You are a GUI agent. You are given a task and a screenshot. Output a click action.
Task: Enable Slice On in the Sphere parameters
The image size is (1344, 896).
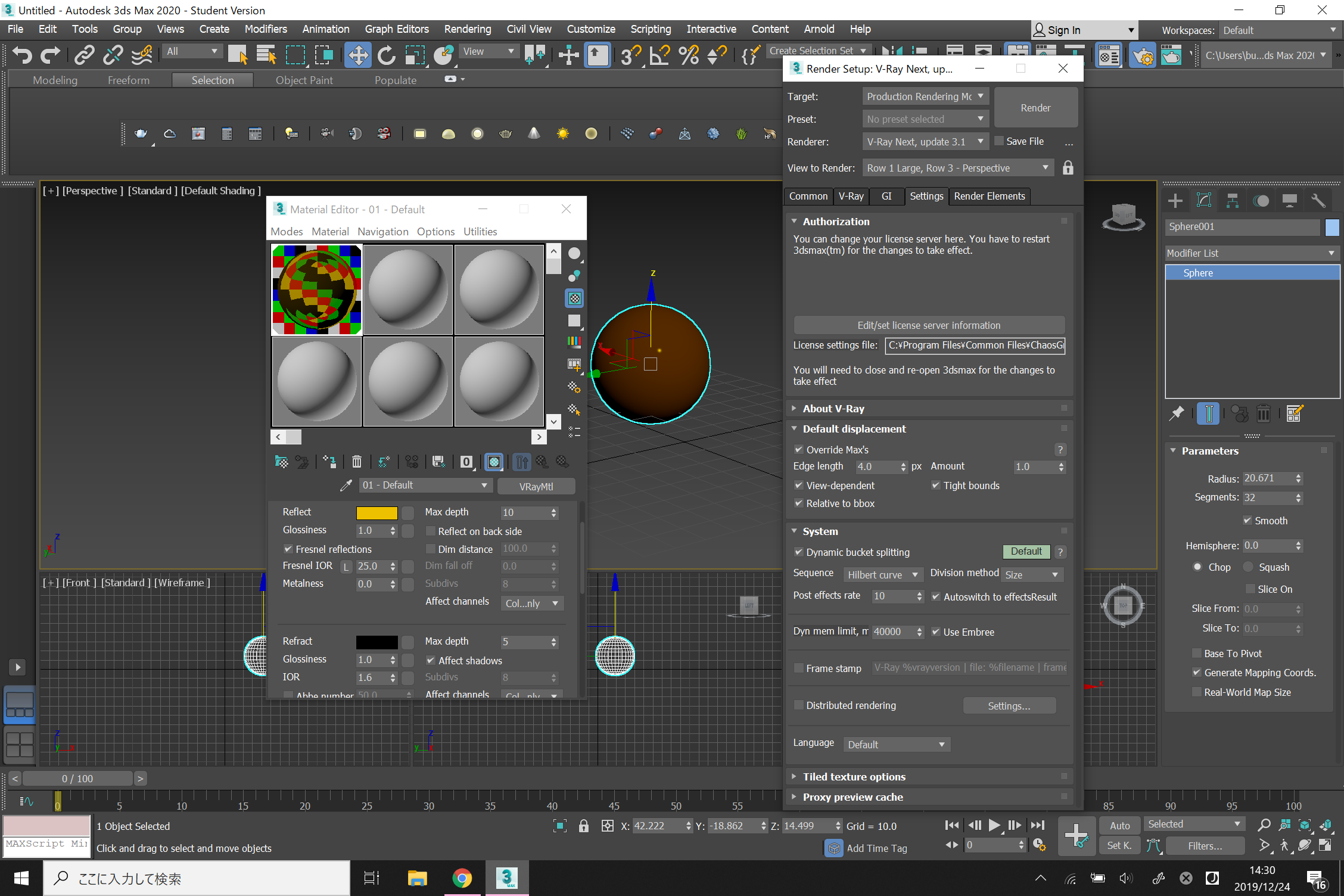pyautogui.click(x=1250, y=589)
